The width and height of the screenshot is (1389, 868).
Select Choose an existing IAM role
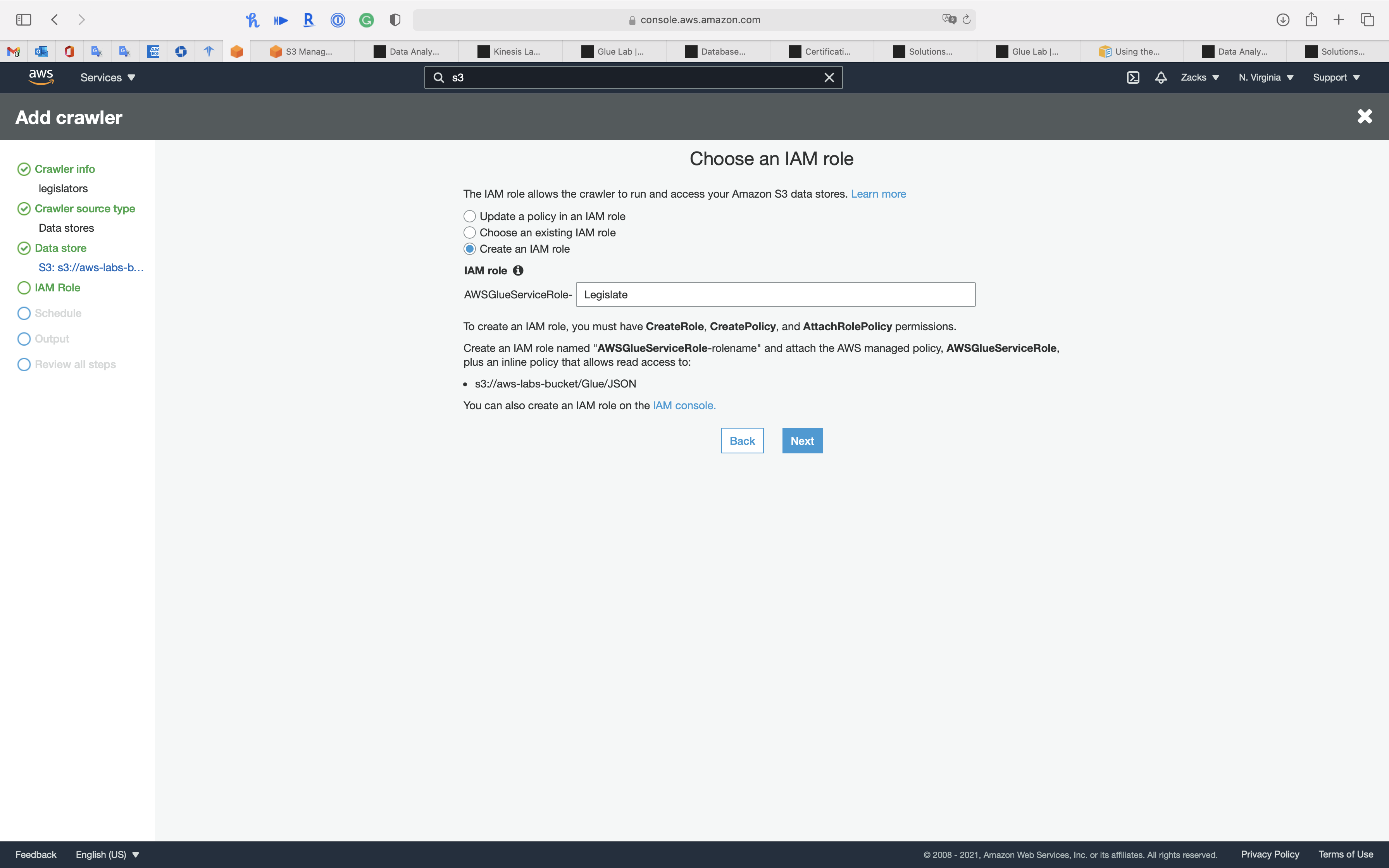(x=469, y=232)
